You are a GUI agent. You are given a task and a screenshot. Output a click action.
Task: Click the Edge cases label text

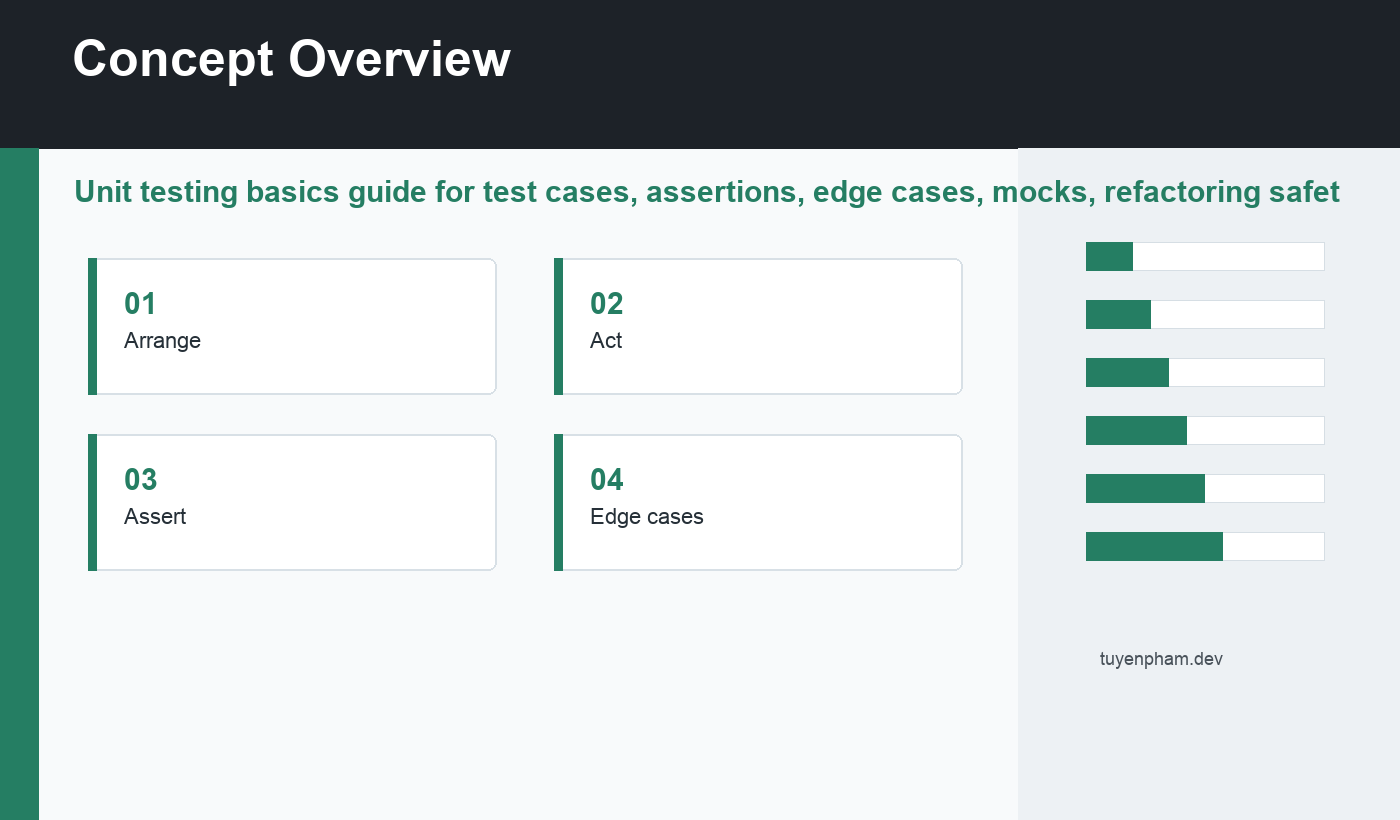click(647, 517)
